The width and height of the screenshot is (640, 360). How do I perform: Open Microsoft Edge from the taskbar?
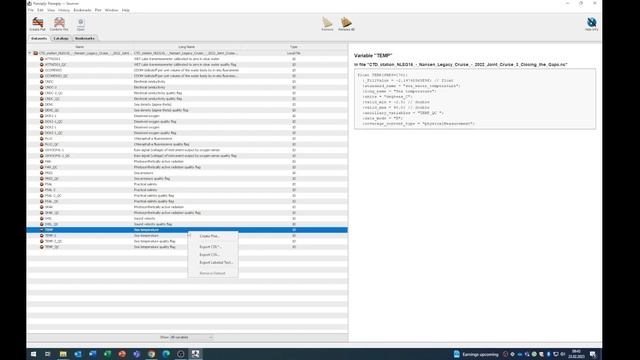point(166,354)
